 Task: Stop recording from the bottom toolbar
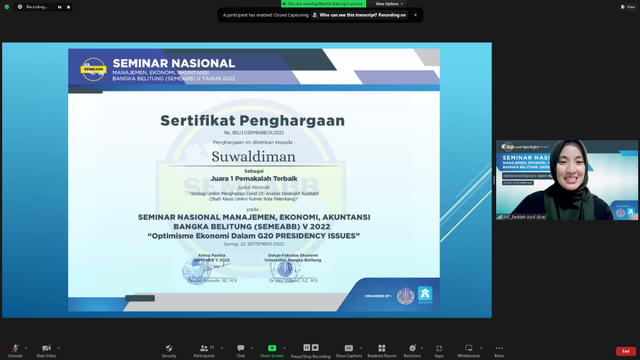(315, 348)
